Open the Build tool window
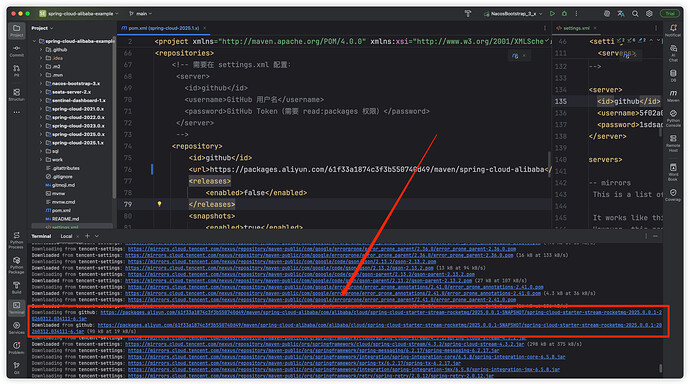This screenshot has width=690, height=384. (x=16, y=287)
